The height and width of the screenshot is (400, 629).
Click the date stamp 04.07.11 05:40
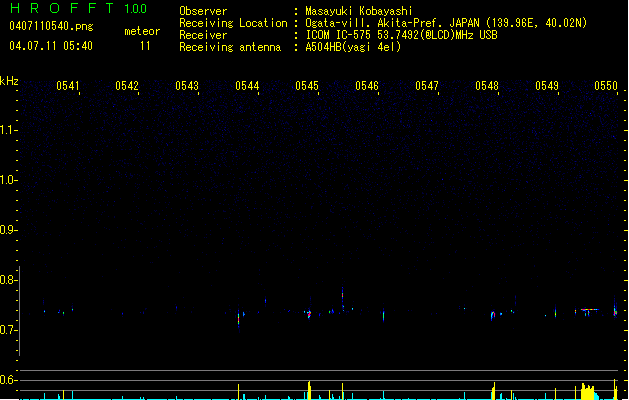(51, 46)
